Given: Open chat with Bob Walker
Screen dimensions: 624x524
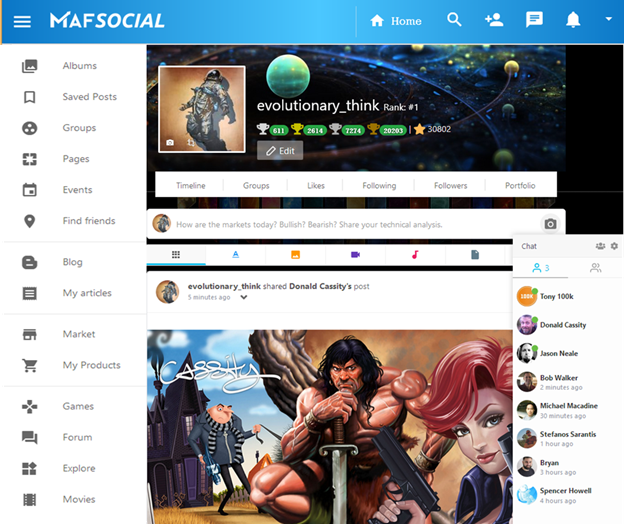Looking at the screenshot, I should (567, 382).
